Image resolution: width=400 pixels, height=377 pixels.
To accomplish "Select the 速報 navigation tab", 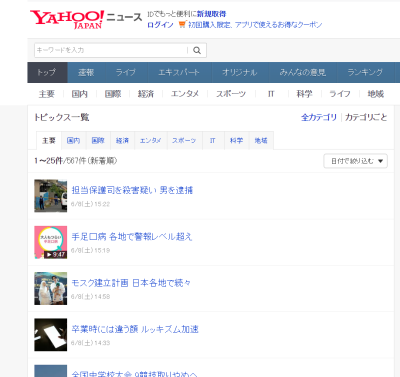I will point(86,72).
